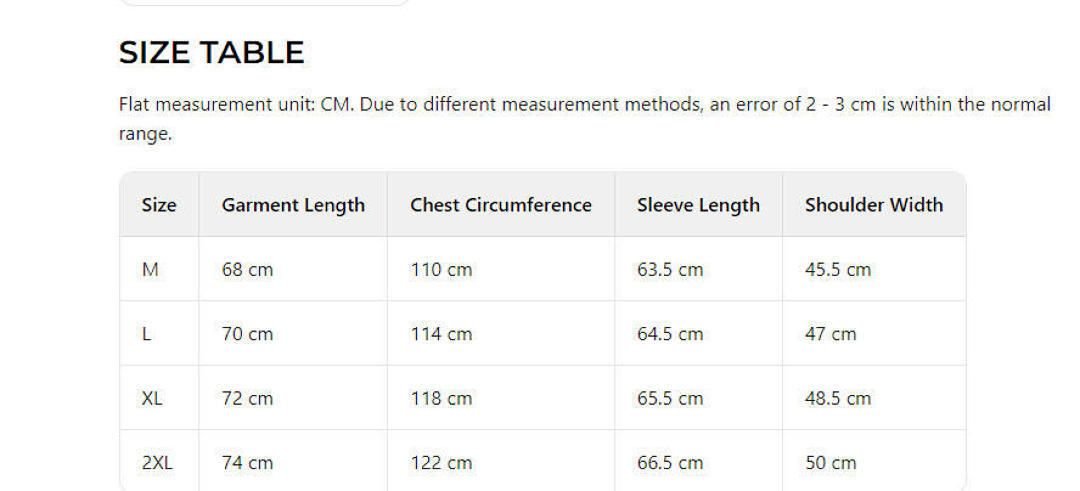Click the SIZE TABLE heading
This screenshot has width=1080, height=491.
[x=211, y=53]
